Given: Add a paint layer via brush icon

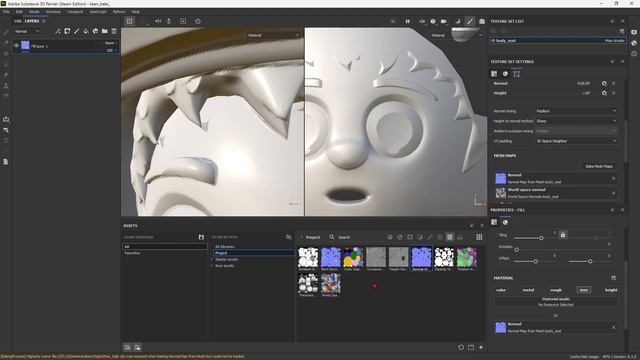Looking at the screenshot, I should [x=76, y=31].
